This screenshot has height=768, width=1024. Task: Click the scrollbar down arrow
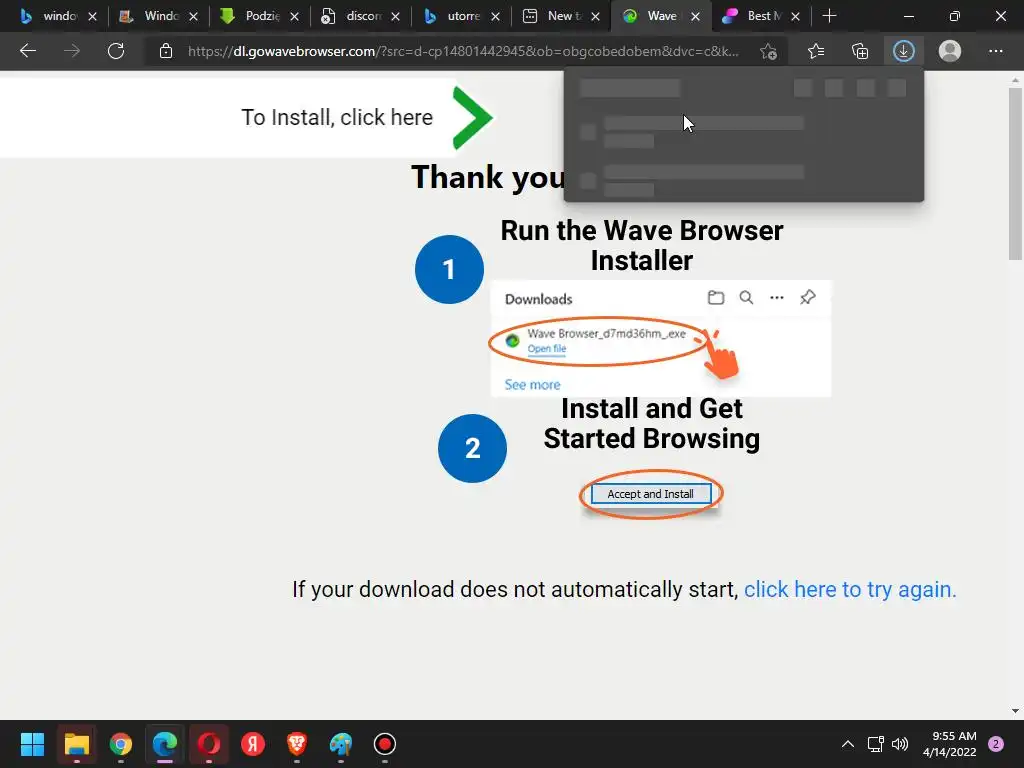click(x=1015, y=711)
